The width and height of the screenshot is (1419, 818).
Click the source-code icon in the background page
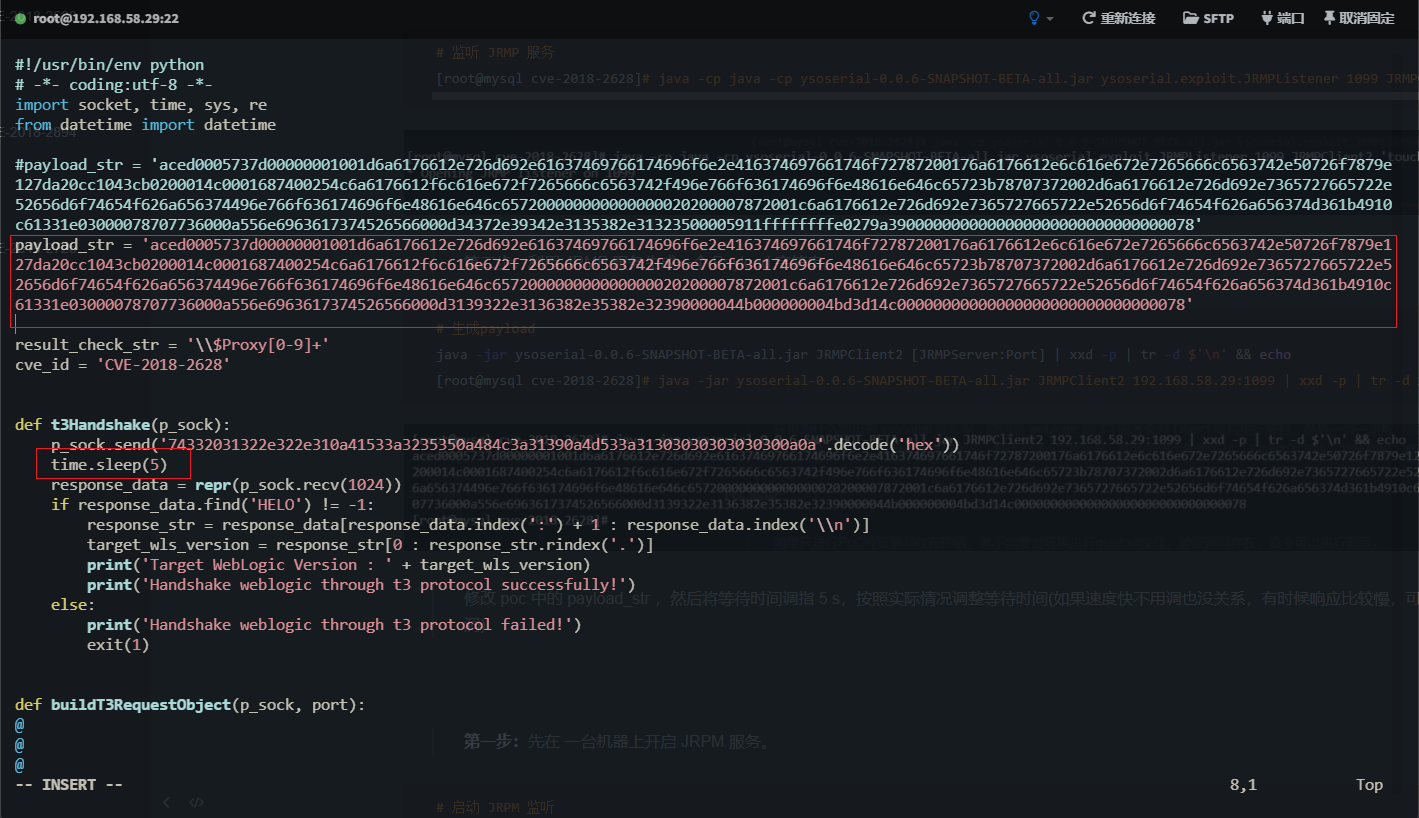197,802
